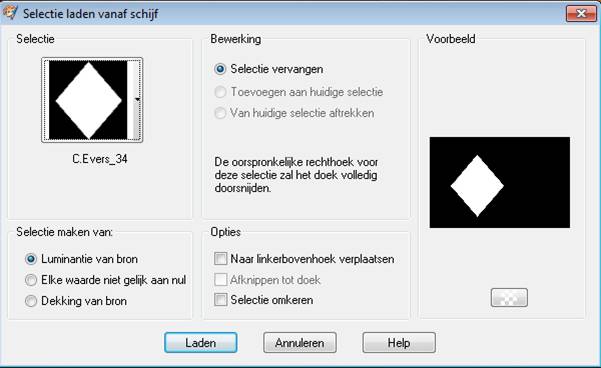Click the dialog title bar text
The image size is (601, 368).
[90, 14]
